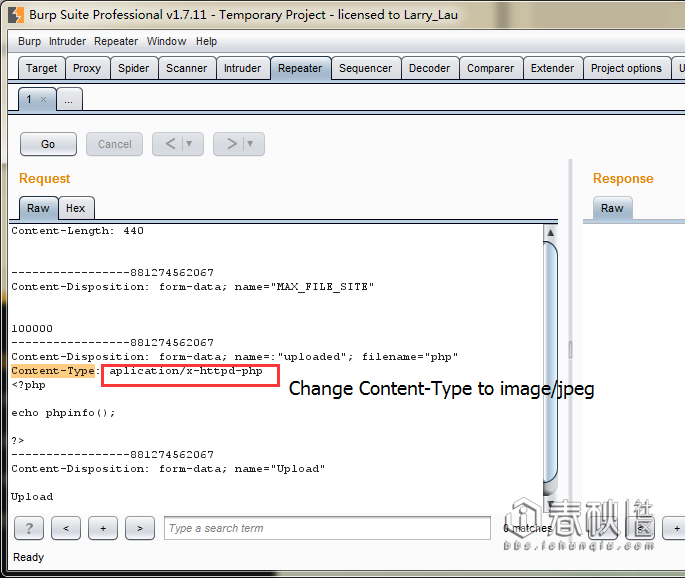Click the filename="php" text
This screenshot has height=578, width=685.
point(410,356)
